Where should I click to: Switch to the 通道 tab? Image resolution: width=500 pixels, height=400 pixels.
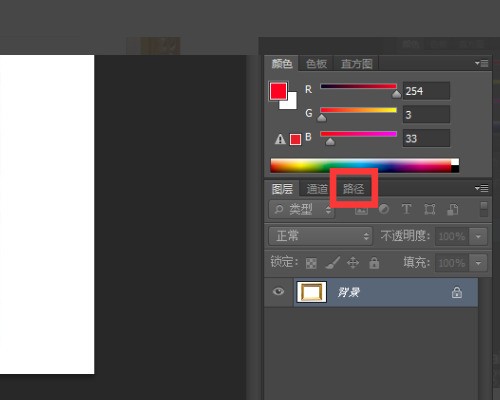(x=317, y=189)
